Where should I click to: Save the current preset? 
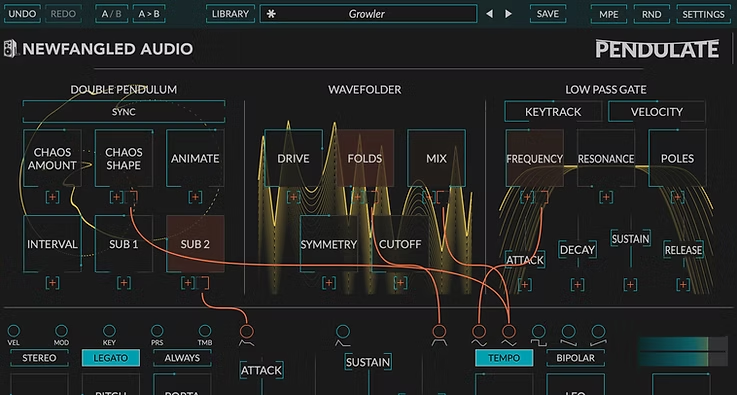(x=548, y=14)
